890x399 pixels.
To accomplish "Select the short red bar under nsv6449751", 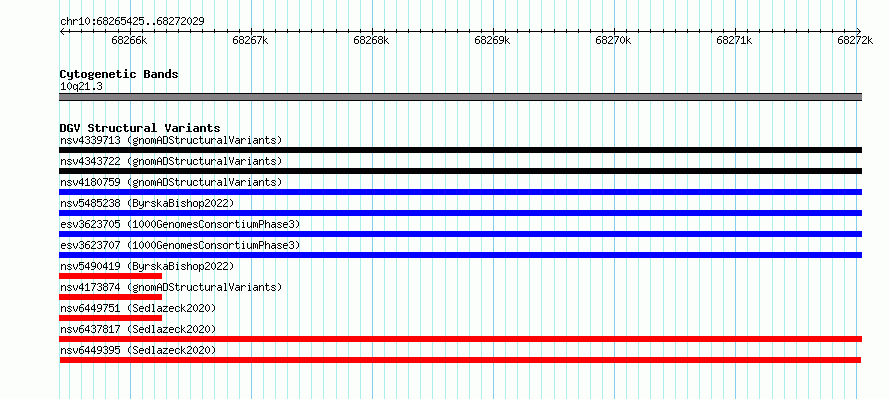I will point(111,318).
